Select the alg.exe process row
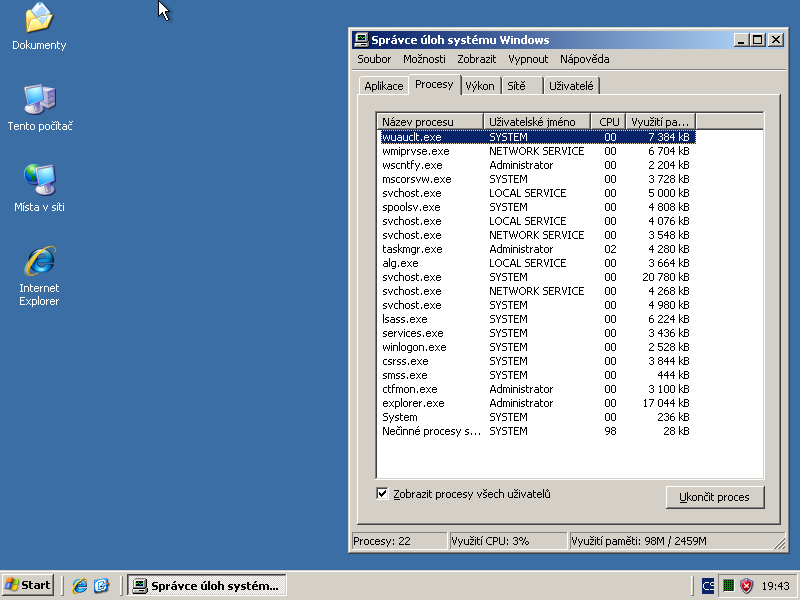The image size is (800, 600). pyautogui.click(x=538, y=263)
